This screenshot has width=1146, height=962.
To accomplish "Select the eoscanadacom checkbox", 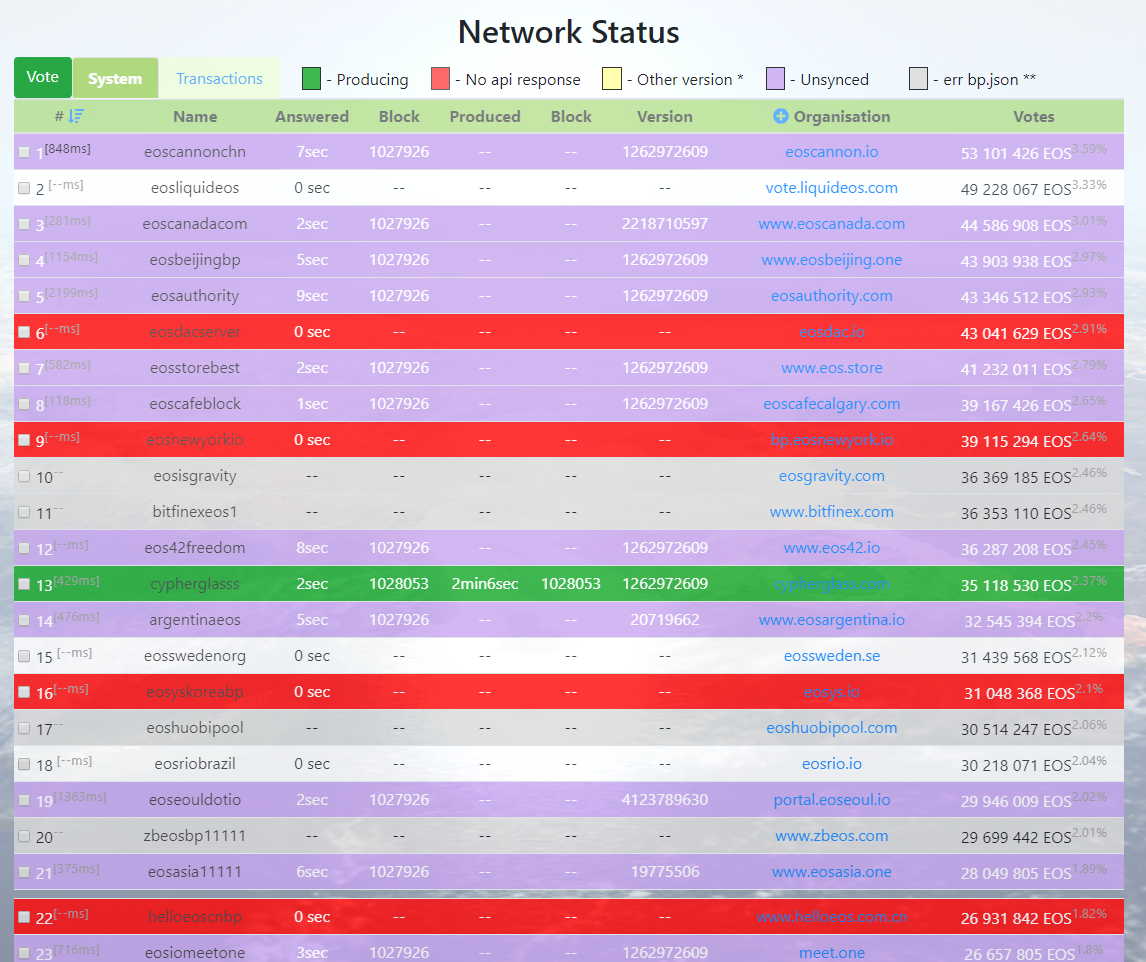I will pos(24,224).
